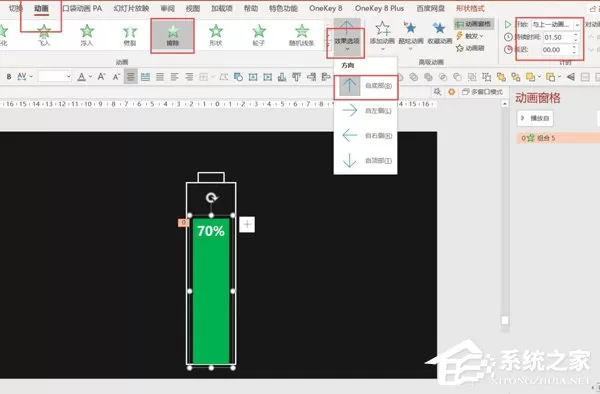
Task: Switch to the 幻灯片放映 slide show tab
Action: coord(131,8)
